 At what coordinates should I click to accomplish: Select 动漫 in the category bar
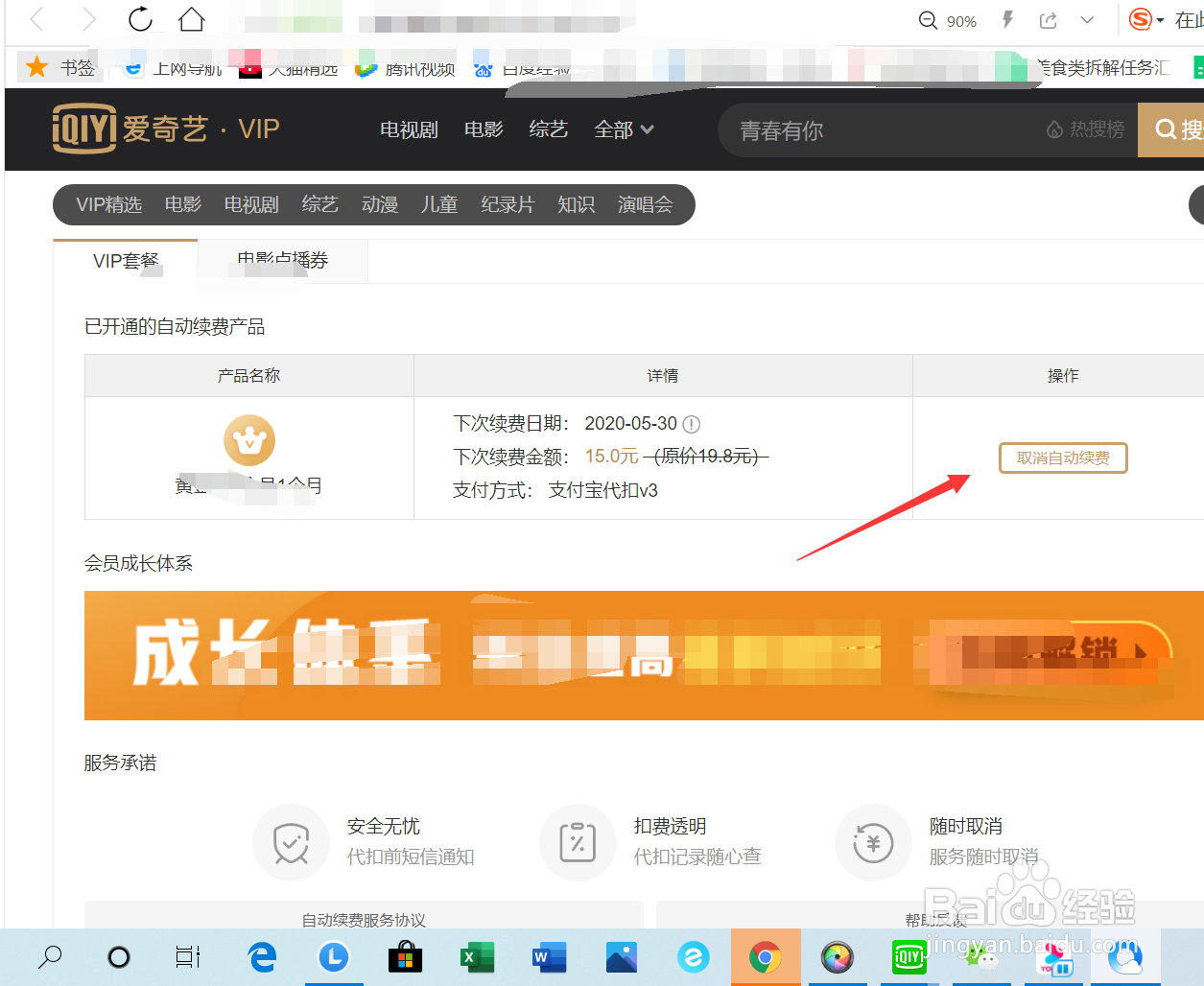pyautogui.click(x=380, y=204)
